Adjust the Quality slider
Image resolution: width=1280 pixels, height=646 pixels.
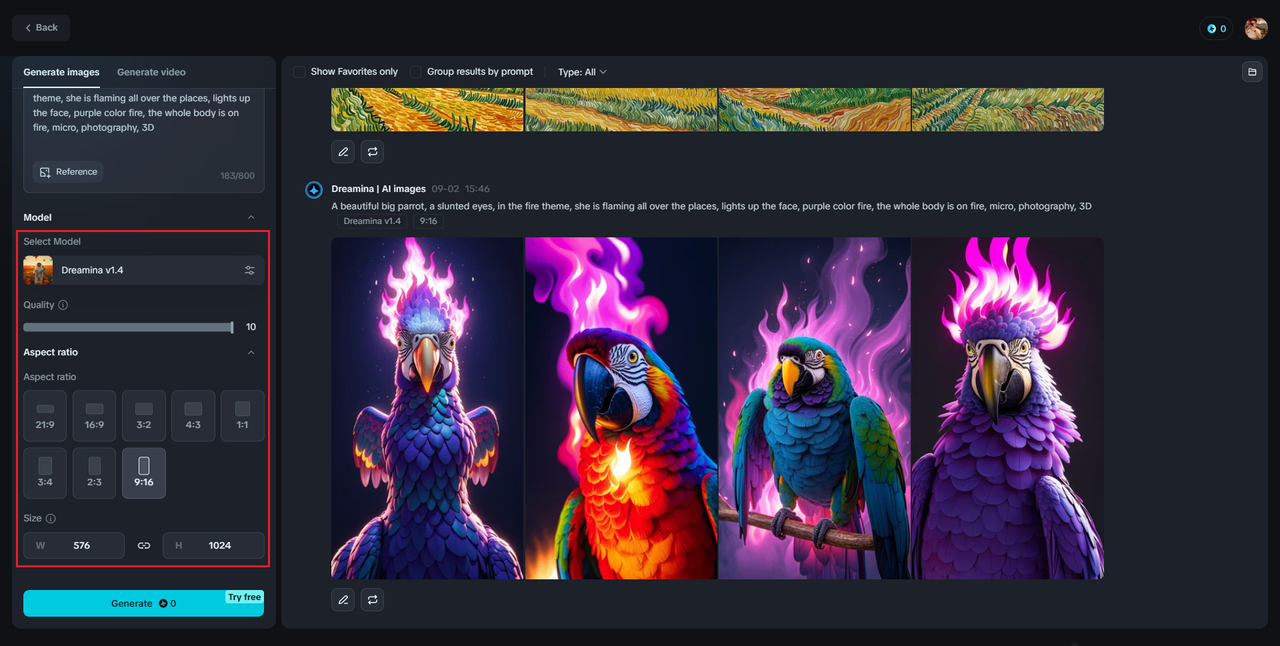pyautogui.click(x=128, y=327)
